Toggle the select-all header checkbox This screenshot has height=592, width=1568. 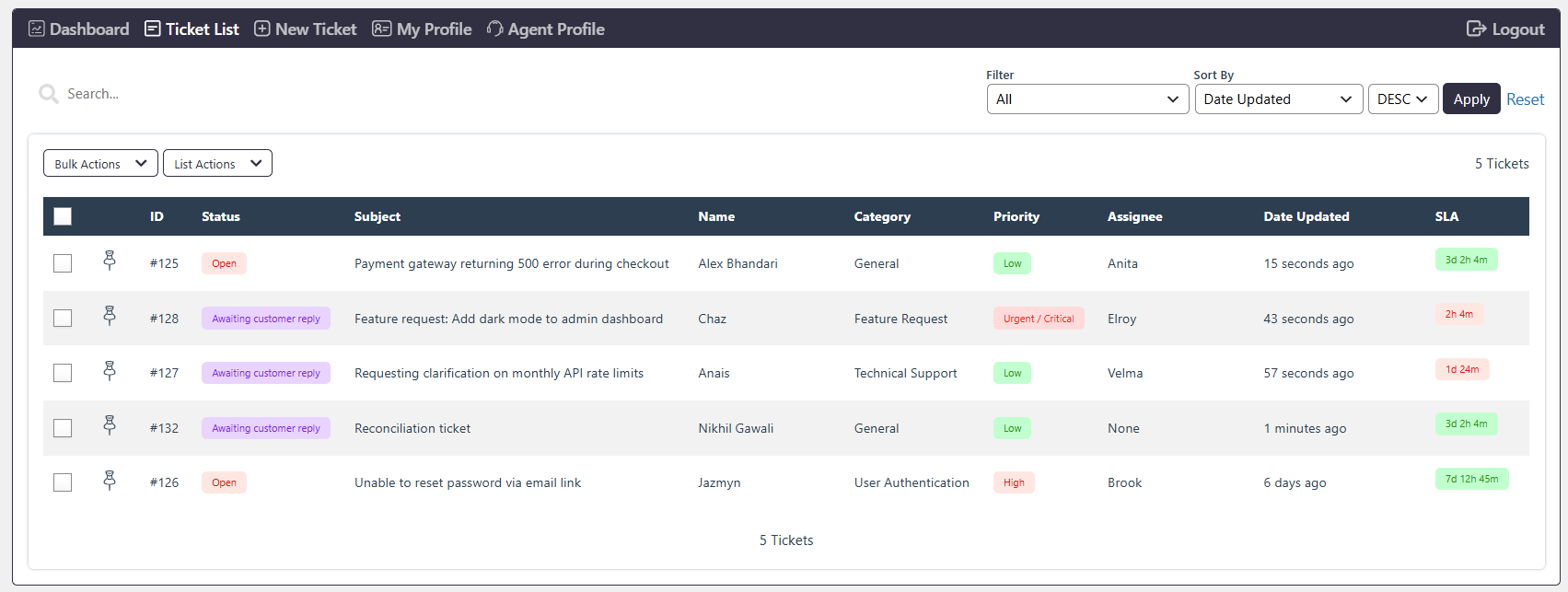pos(63,216)
